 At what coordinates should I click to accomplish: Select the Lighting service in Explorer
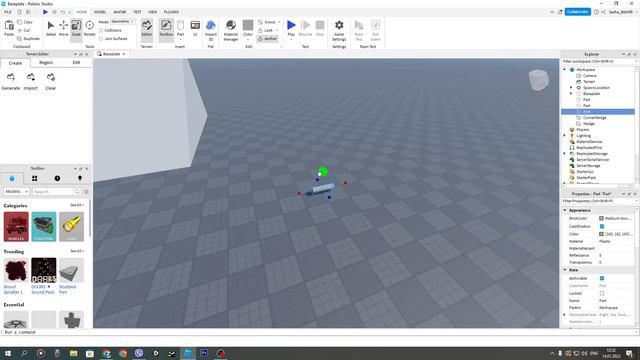click(x=583, y=136)
